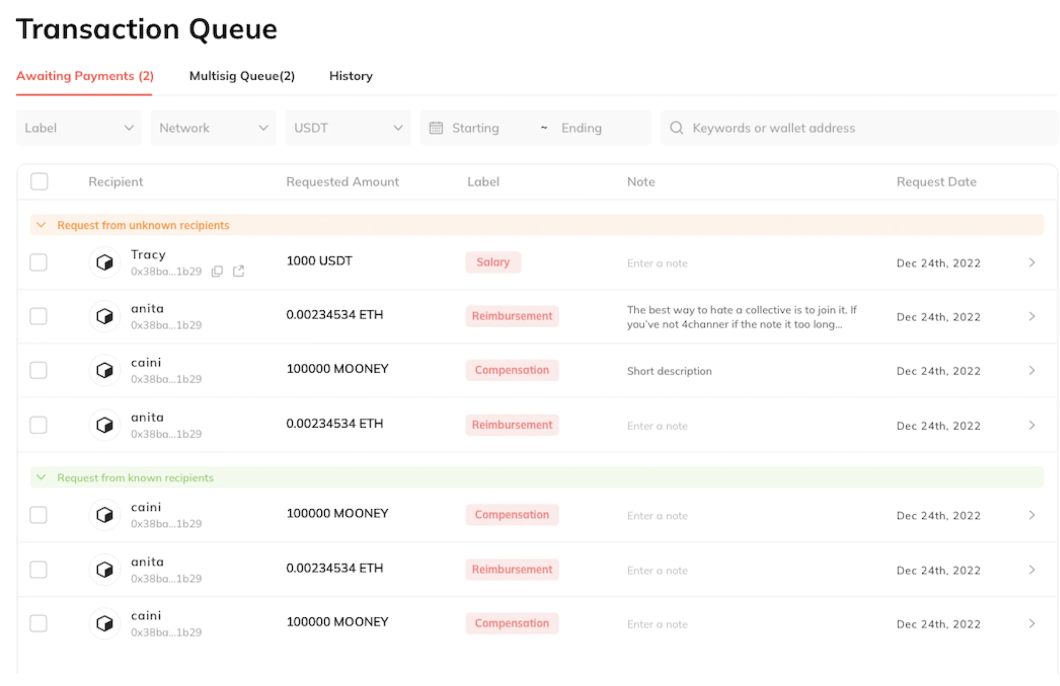Collapse Request from known recipients section
This screenshot has height=686, width=1060.
41,478
